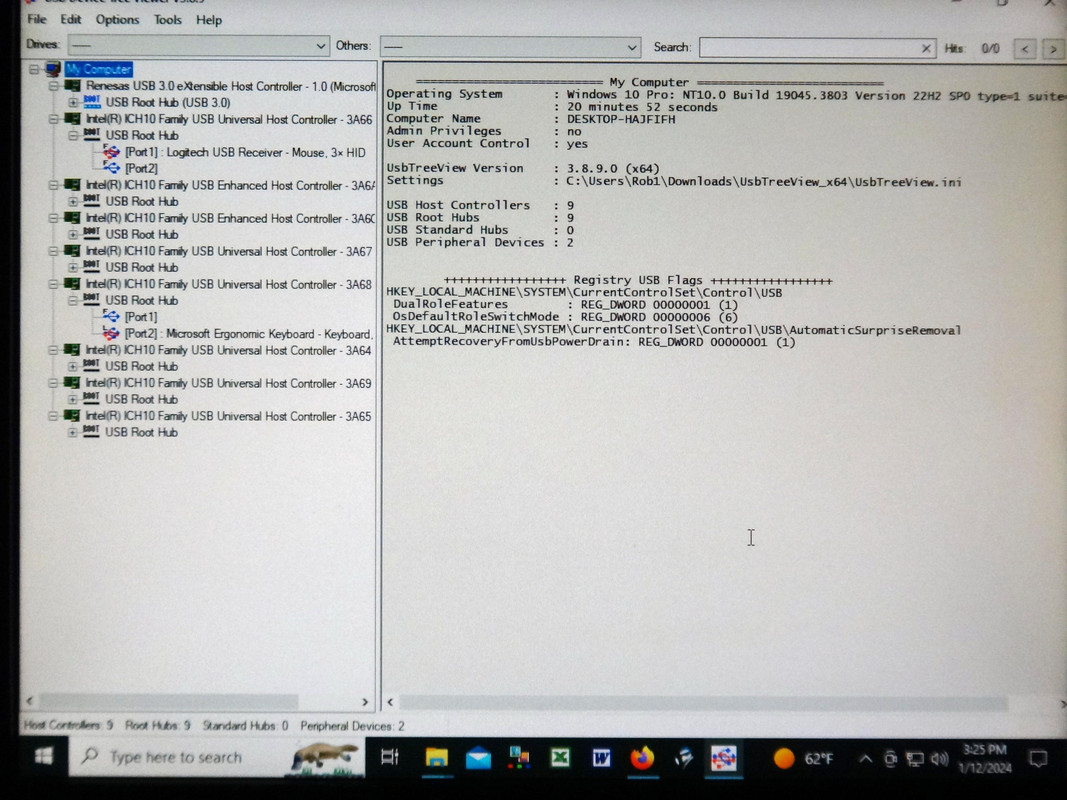Open the notification center
This screenshot has width=1067, height=800.
pos(1038,759)
